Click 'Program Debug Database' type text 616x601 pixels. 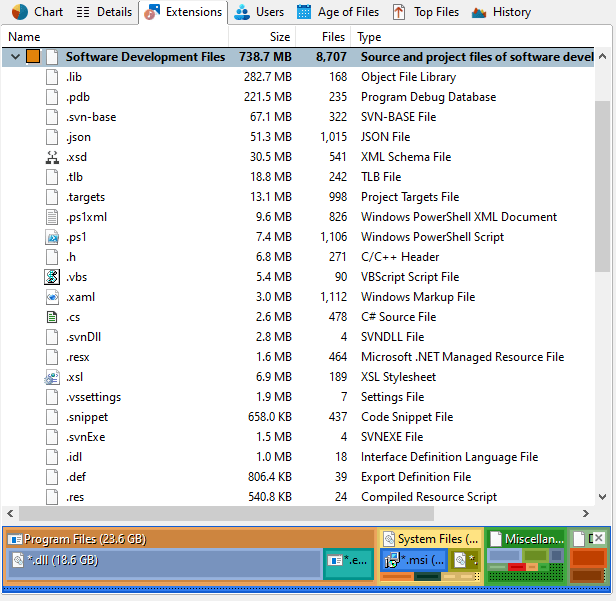pyautogui.click(x=428, y=97)
